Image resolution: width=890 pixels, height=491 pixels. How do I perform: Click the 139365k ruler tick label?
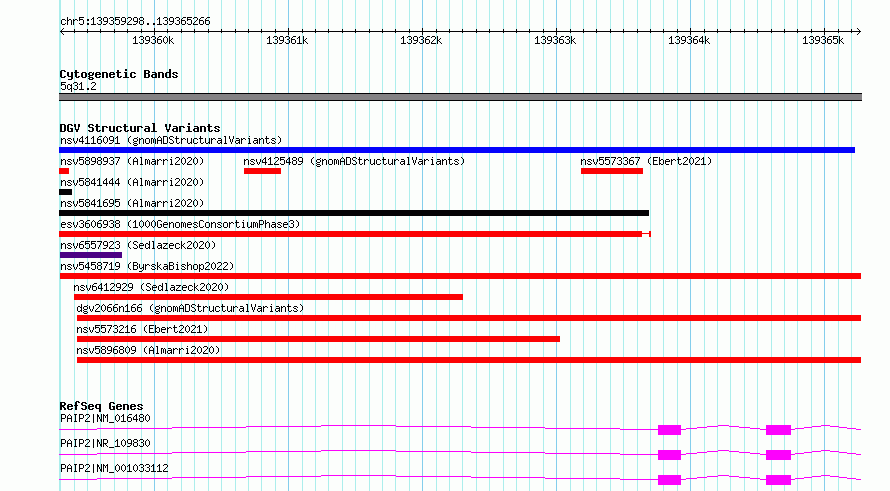pyautogui.click(x=823, y=40)
